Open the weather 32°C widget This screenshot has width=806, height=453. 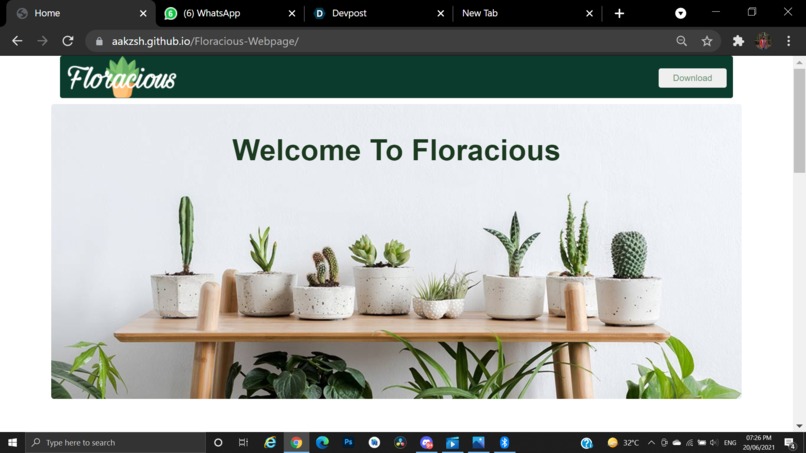(623, 443)
